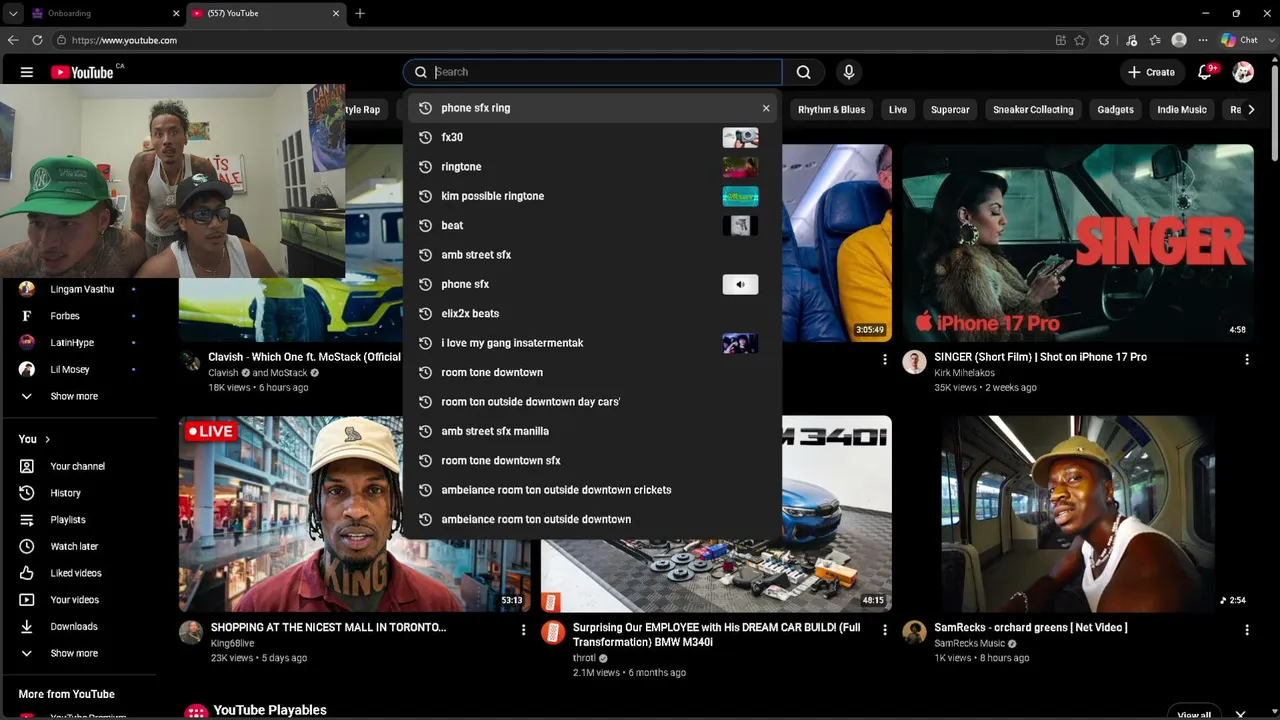Open the Create dropdown button
This screenshot has height=720, width=1280.
pos(1151,72)
